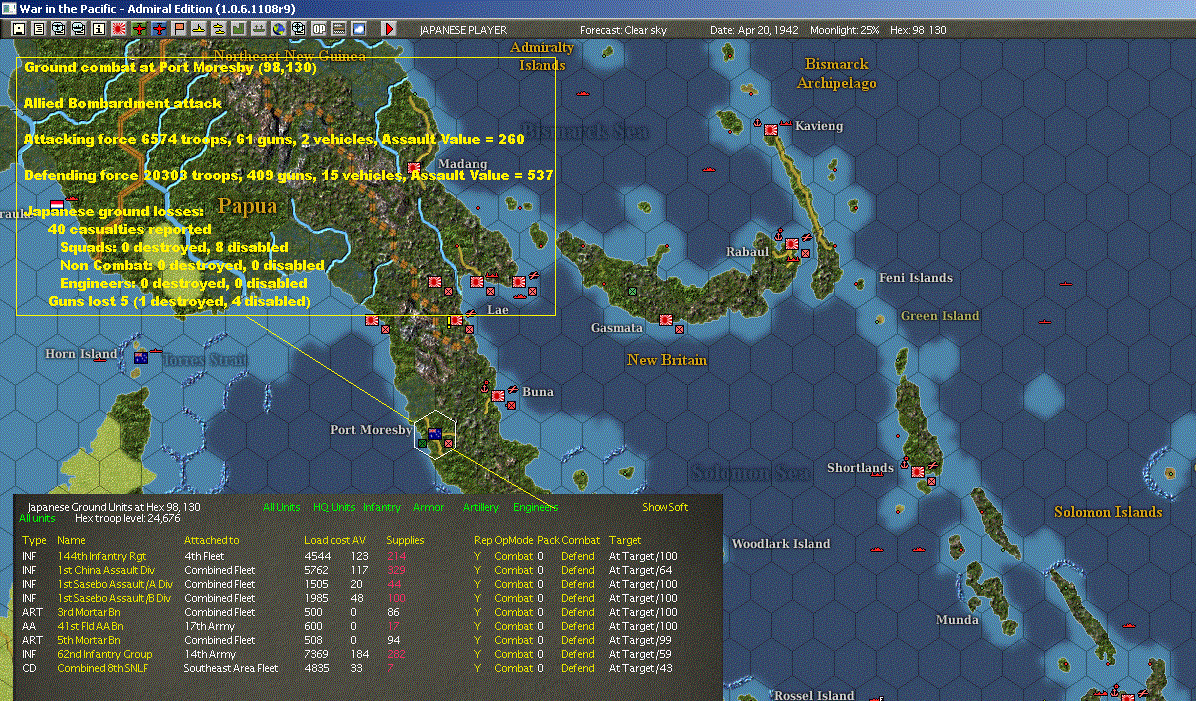Select the Australian flag at Port Moresby
This screenshot has width=1196, height=701.
435,434
